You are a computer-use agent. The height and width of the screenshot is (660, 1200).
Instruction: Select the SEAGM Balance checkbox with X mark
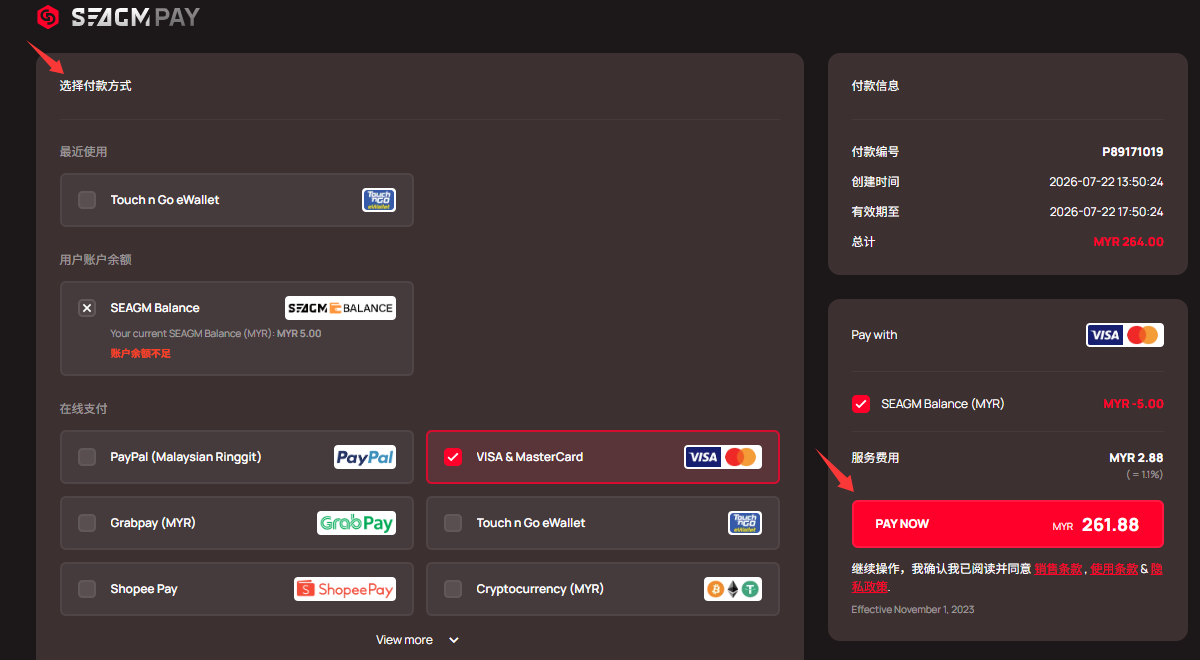click(x=87, y=308)
